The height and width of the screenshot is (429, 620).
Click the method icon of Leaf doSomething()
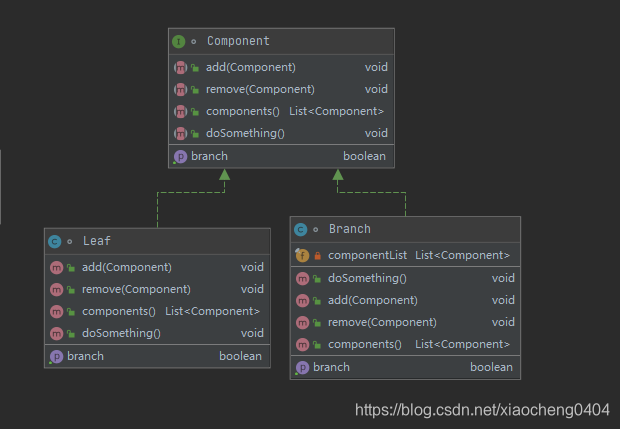tap(57, 334)
